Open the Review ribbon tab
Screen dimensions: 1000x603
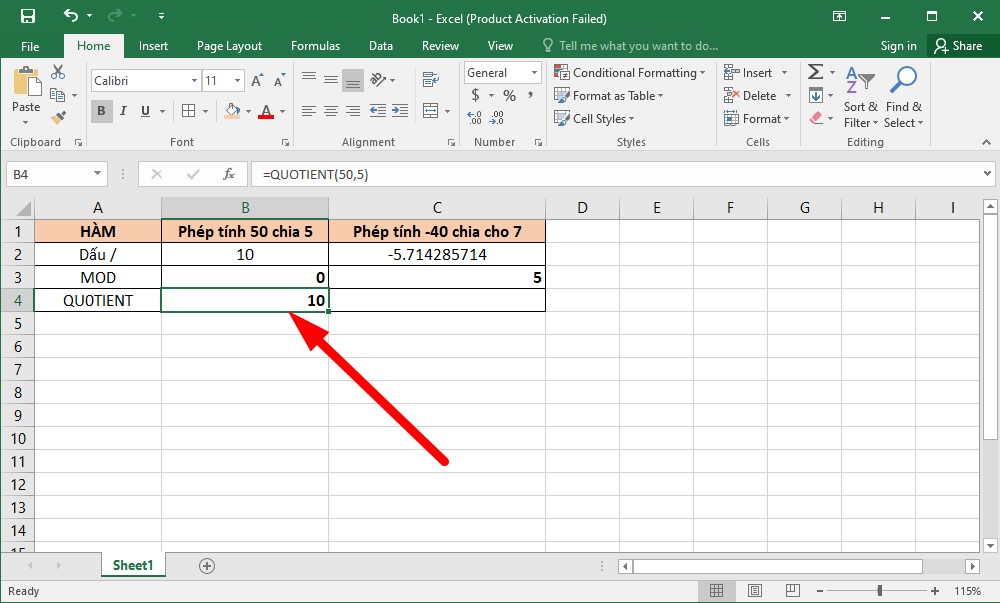440,45
